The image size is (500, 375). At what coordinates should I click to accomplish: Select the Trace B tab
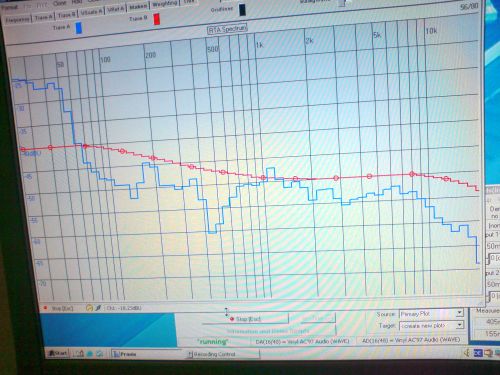coord(67,15)
